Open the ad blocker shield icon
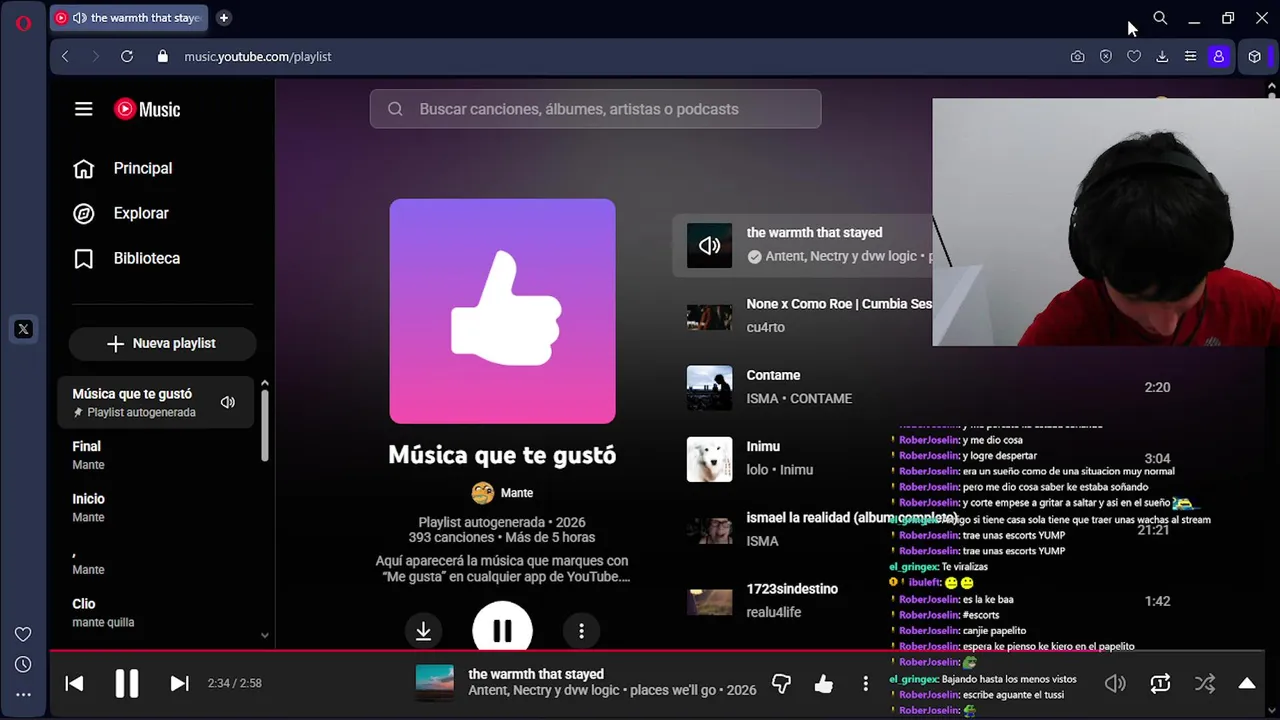 coord(1106,57)
